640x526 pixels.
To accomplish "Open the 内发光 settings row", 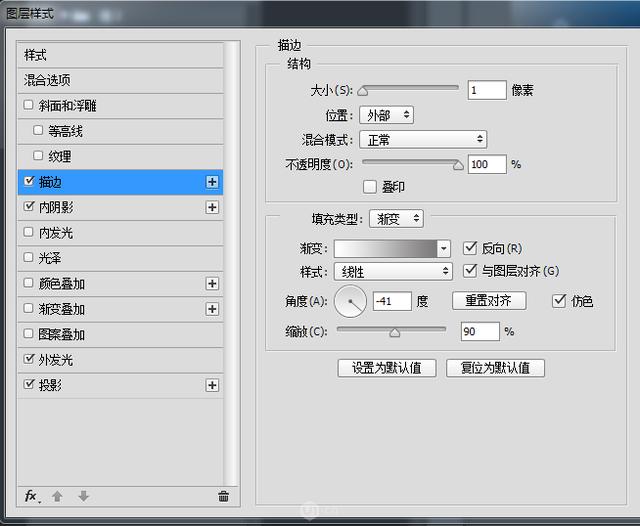I will point(120,233).
